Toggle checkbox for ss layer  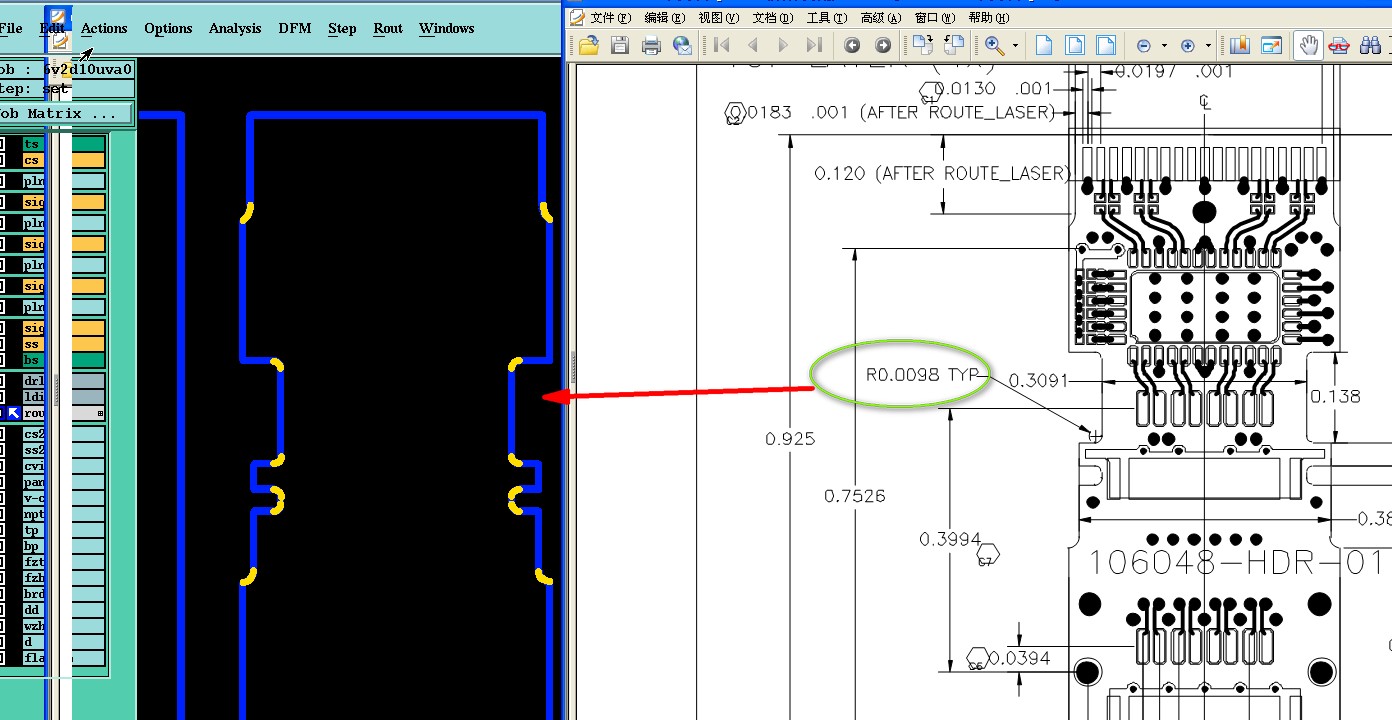pos(2,344)
